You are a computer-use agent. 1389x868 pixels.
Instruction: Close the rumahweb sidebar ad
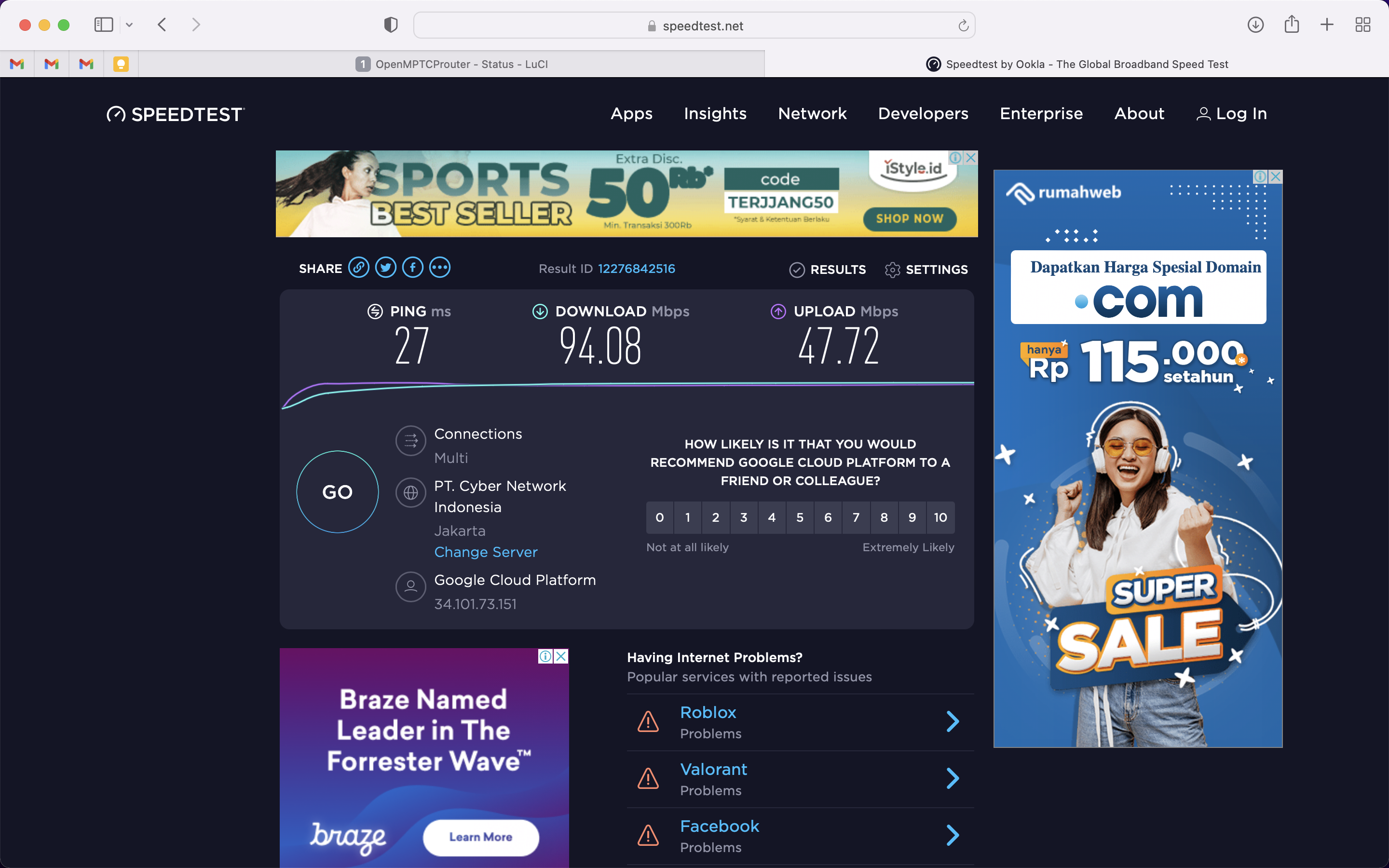coord(1275,177)
